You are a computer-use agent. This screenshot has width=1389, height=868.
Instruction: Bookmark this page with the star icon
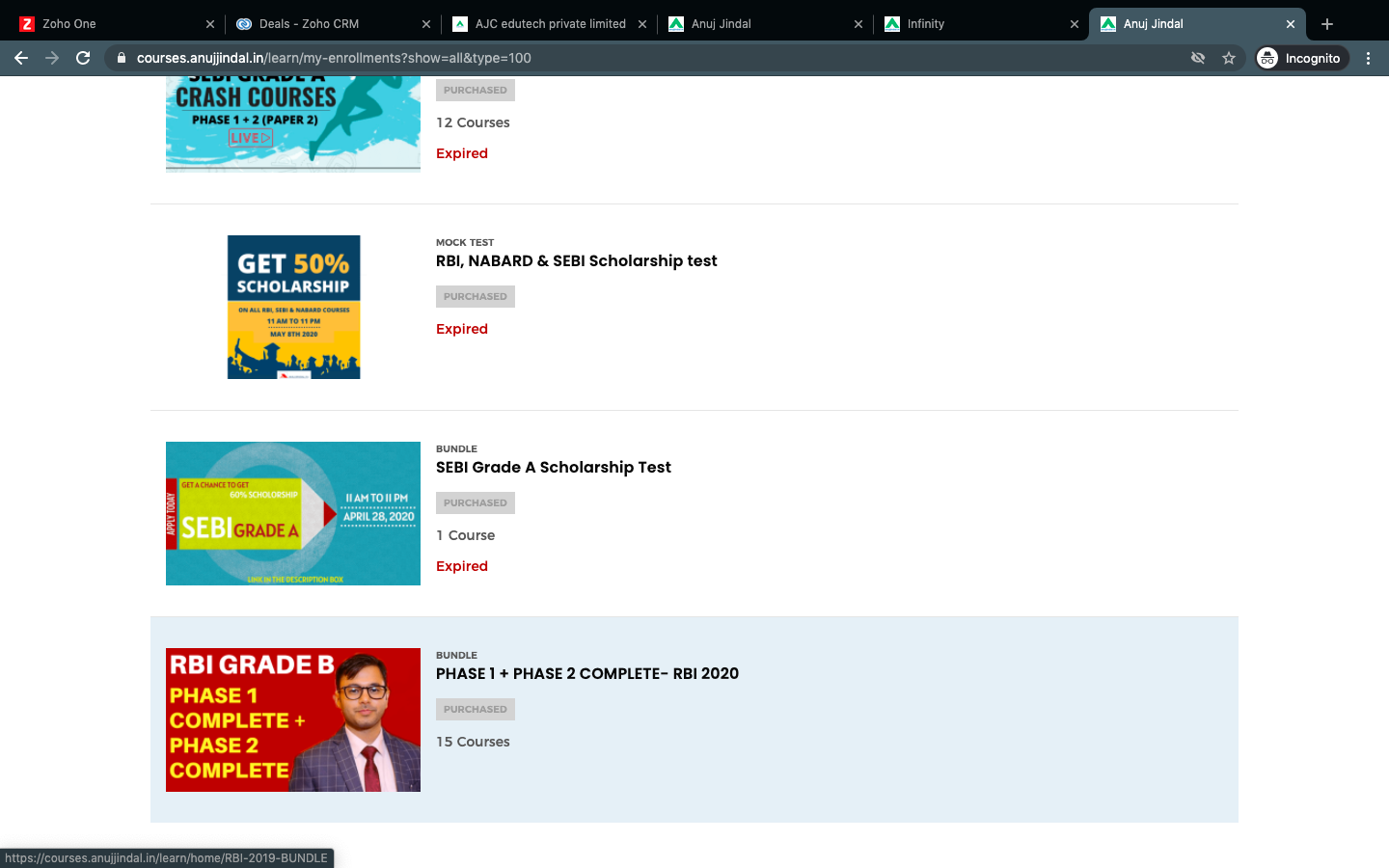pyautogui.click(x=1229, y=58)
